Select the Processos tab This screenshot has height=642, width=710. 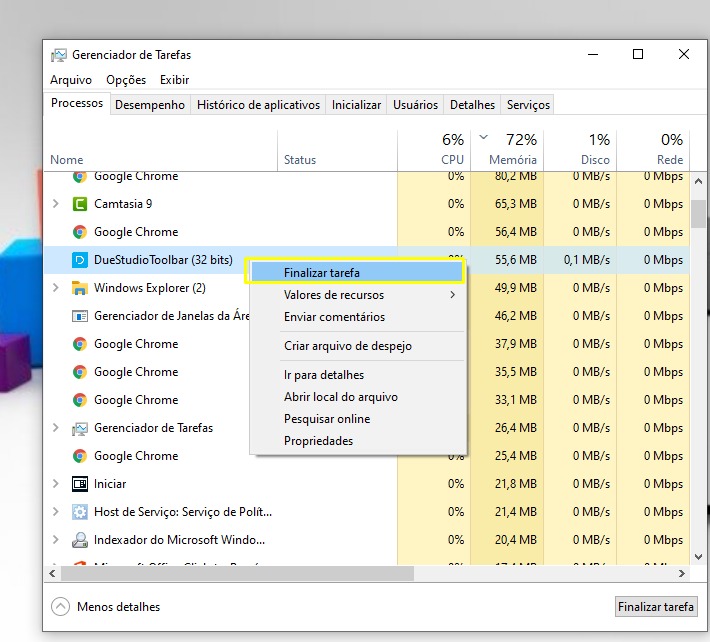[77, 103]
